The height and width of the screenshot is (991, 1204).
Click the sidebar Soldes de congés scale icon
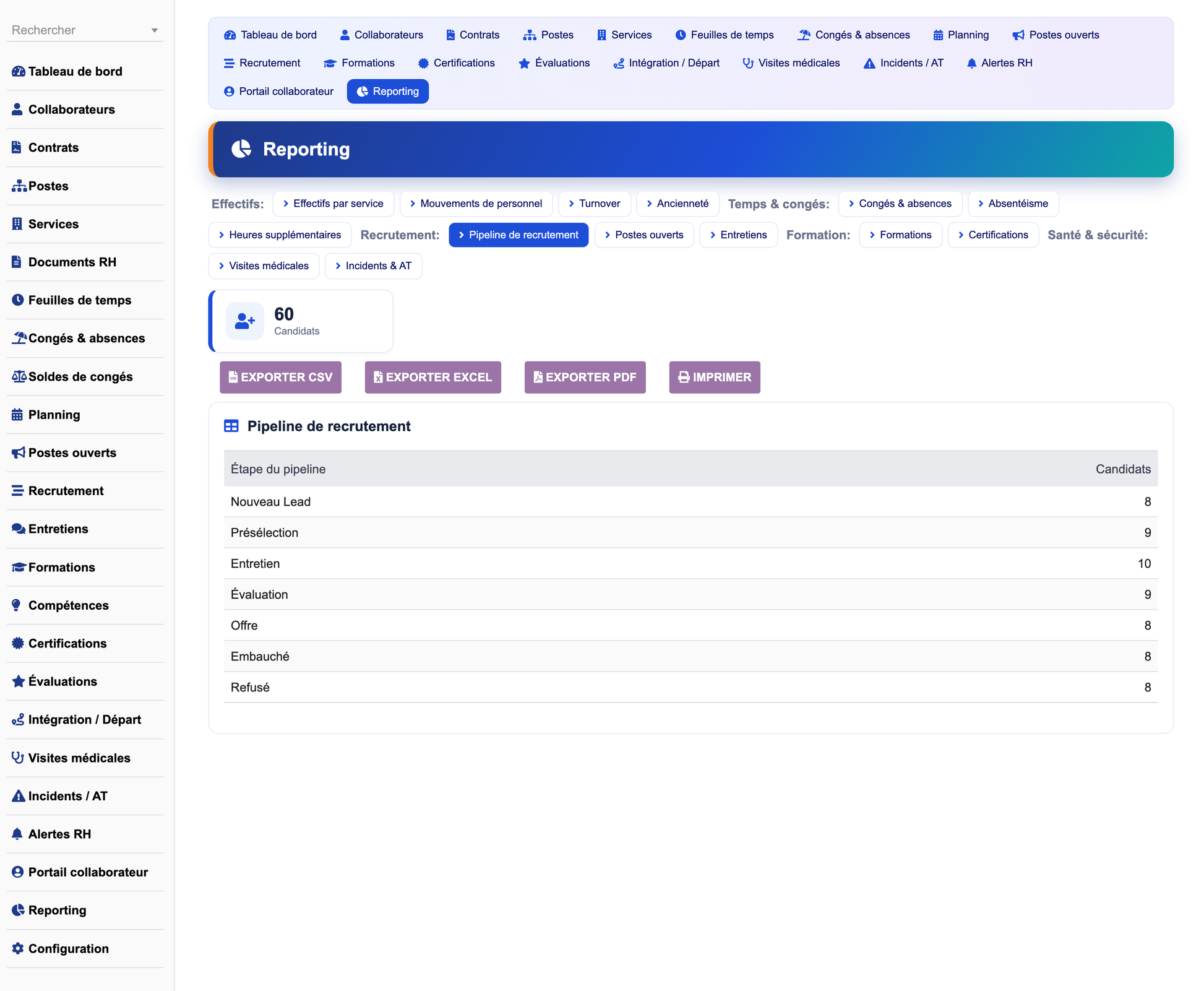coord(19,377)
